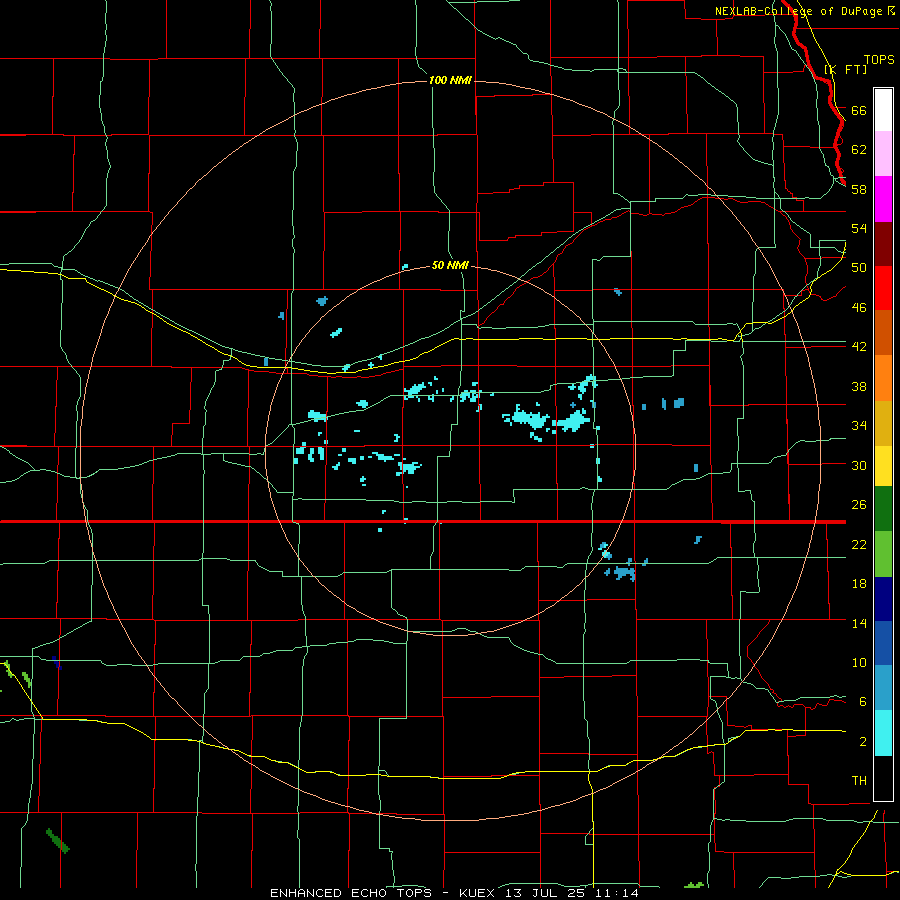Click the "30" legend value

point(859,465)
